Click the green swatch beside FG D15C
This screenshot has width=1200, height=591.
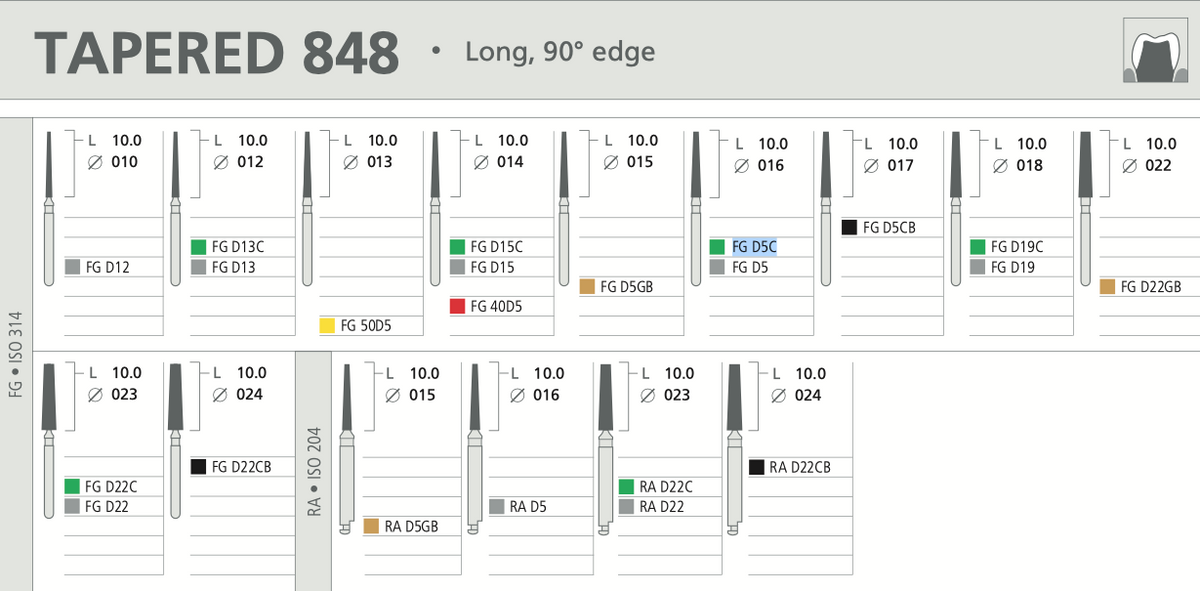click(457, 246)
